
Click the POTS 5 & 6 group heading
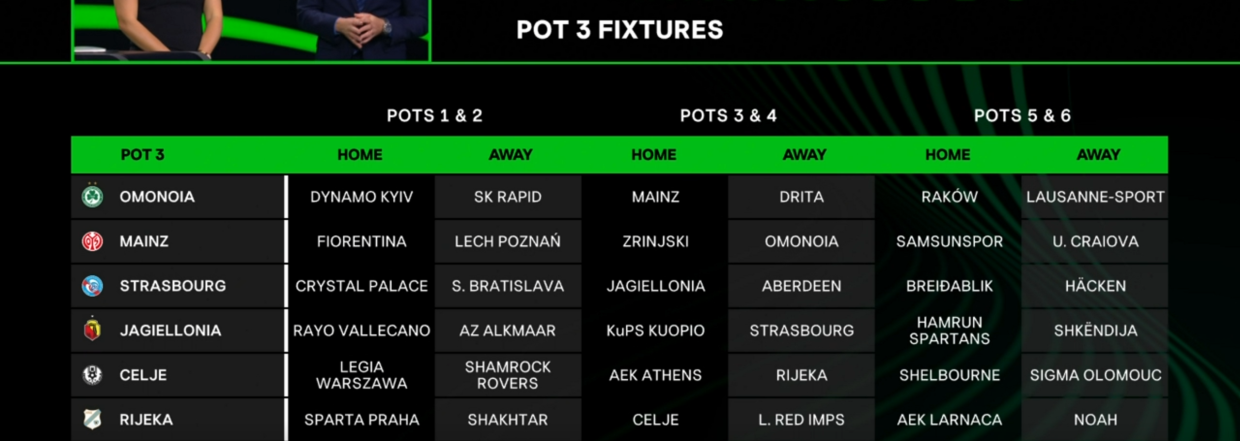1022,116
